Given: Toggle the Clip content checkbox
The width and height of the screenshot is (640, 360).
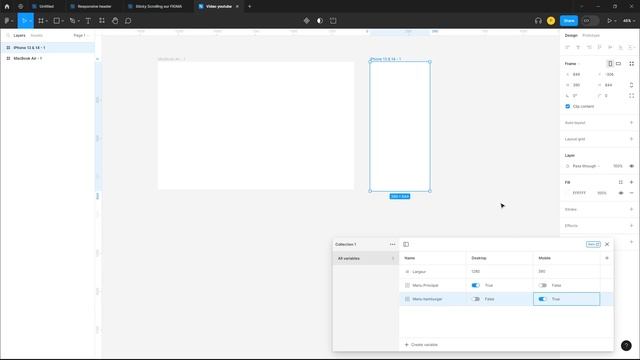Looking at the screenshot, I should (567, 106).
